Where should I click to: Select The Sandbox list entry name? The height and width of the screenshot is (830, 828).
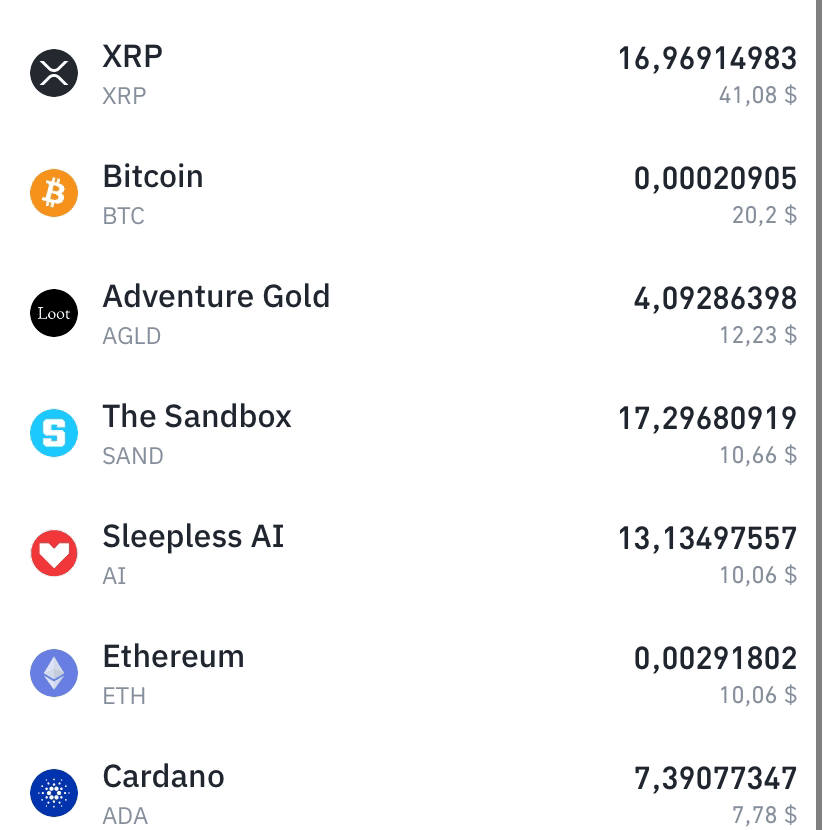[x=197, y=417]
